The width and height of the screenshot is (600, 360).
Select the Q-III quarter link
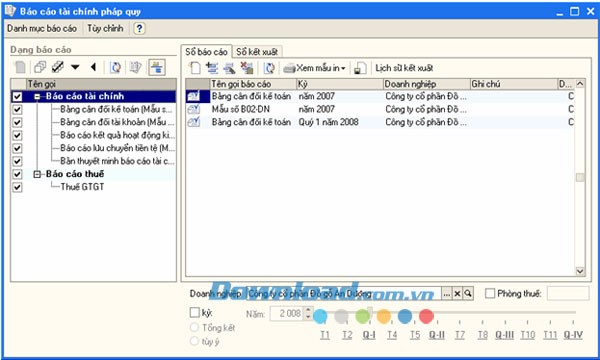(504, 335)
